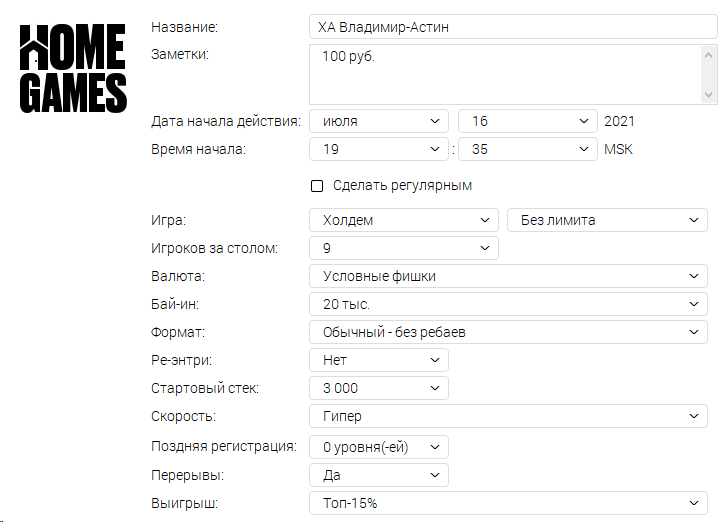The width and height of the screenshot is (724, 522).
Task: Open the Ре-энтри dropdown showing Нет
Action: click(379, 360)
